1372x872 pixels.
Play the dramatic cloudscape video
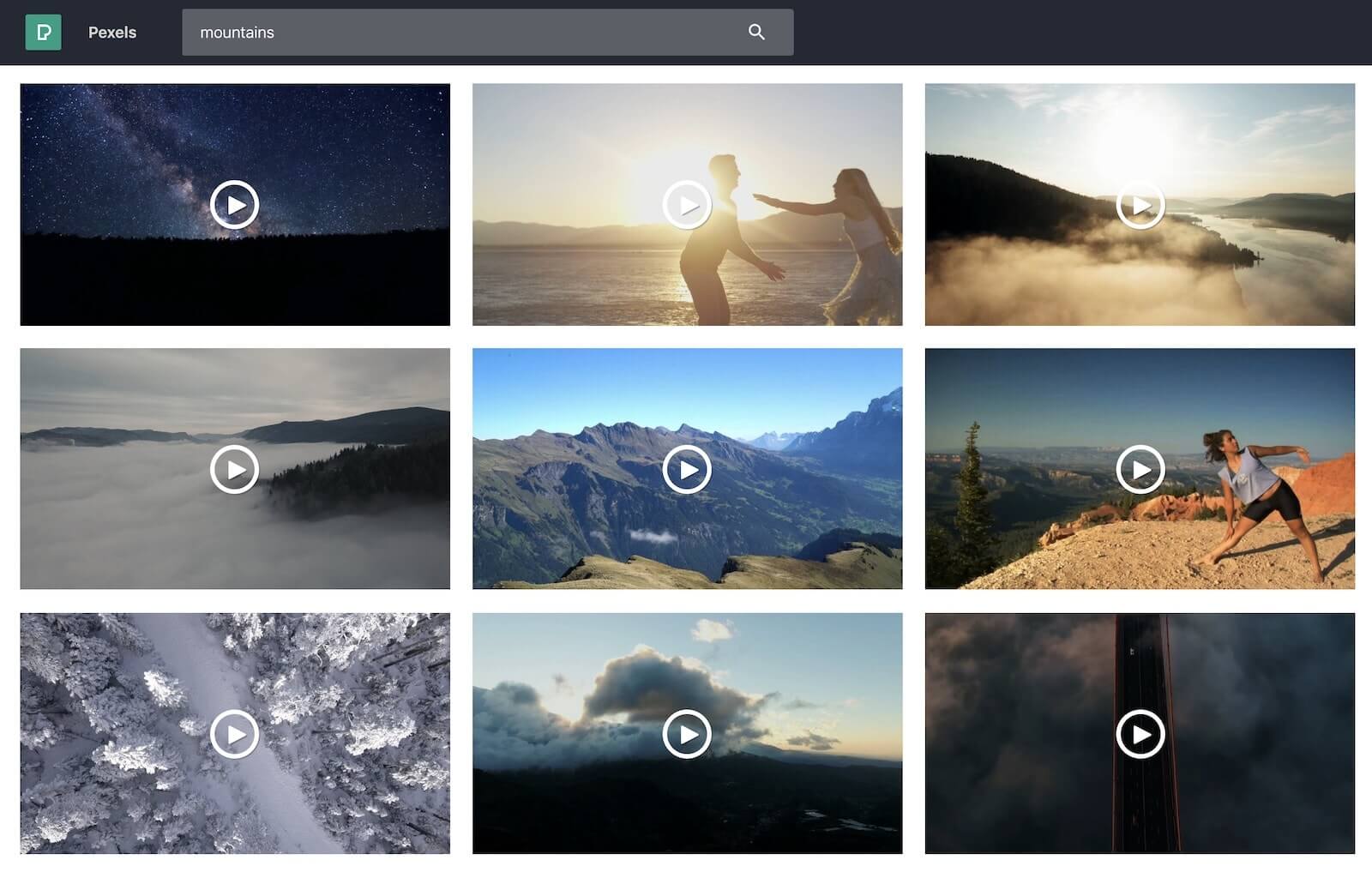click(x=686, y=733)
